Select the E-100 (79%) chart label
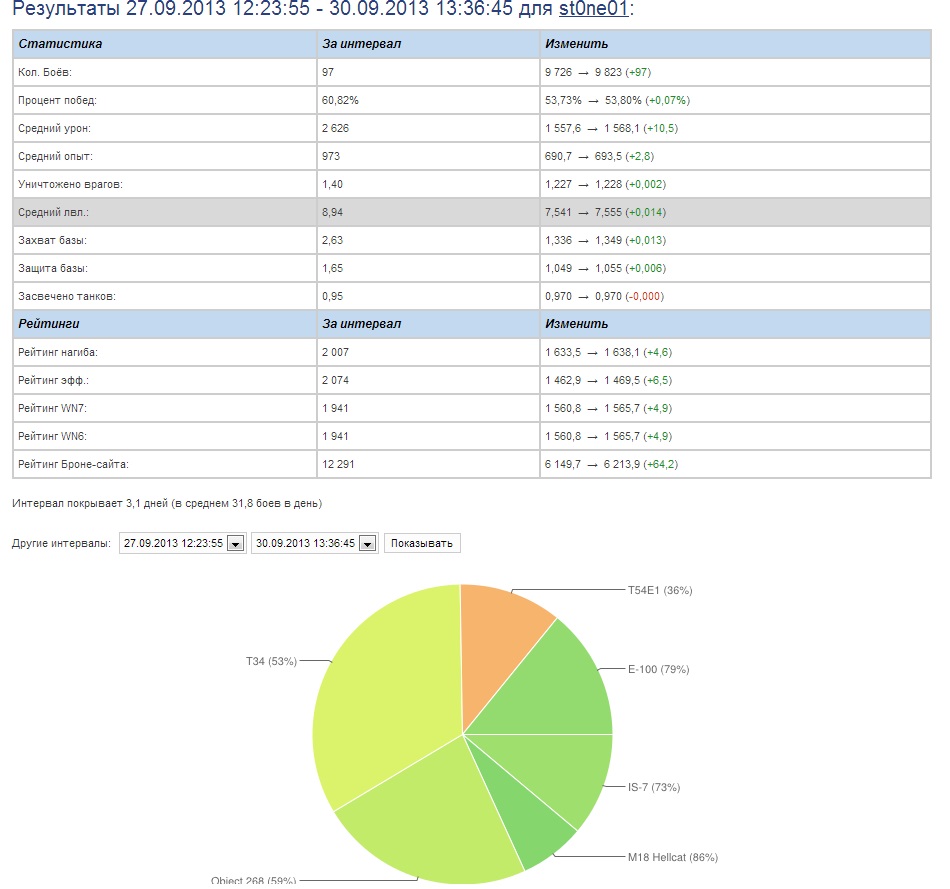Image resolution: width=950 pixels, height=889 pixels. click(659, 669)
